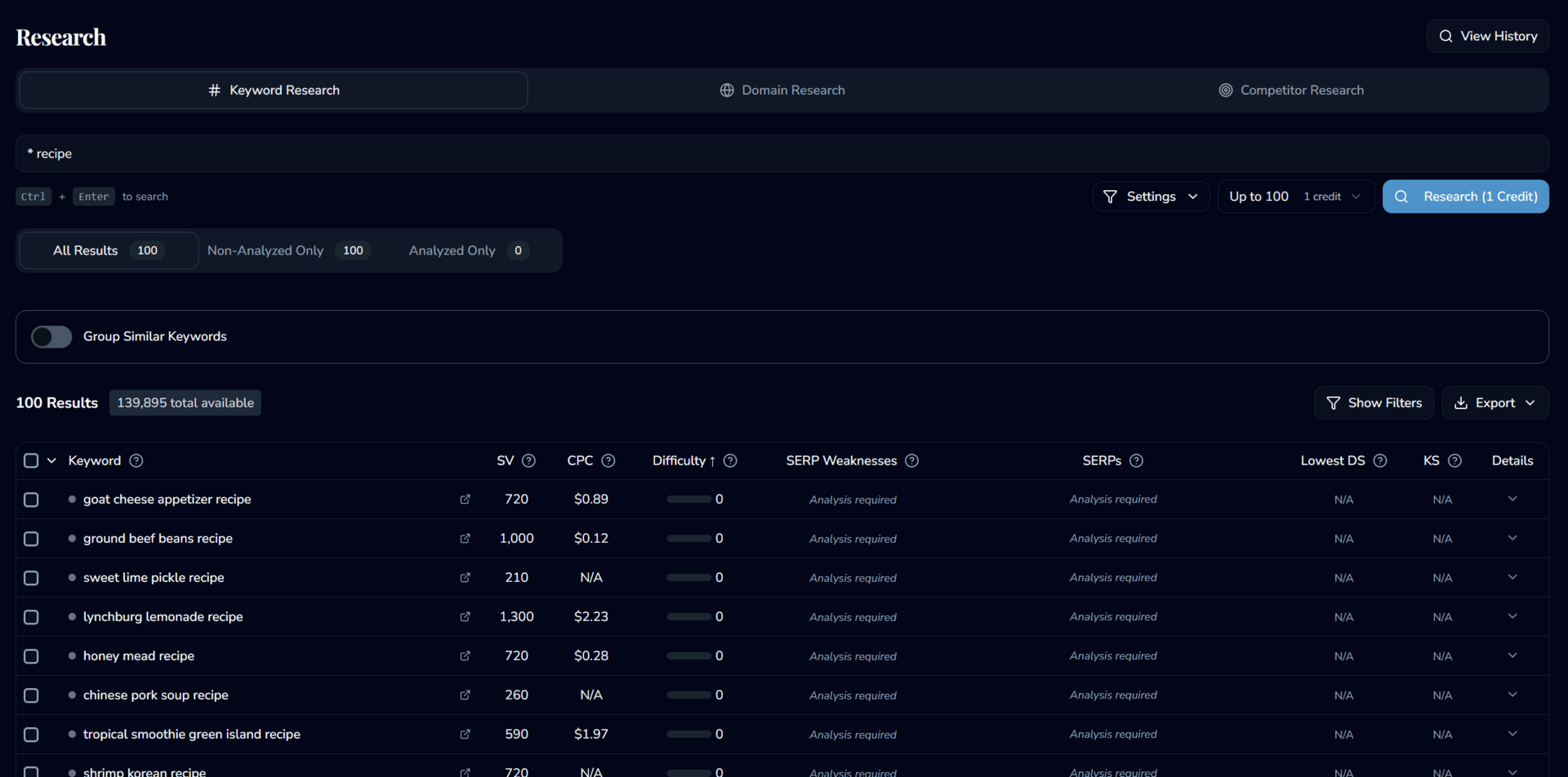1568x777 pixels.
Task: Check the lynchburg lemonade recipe row
Action: point(31,617)
